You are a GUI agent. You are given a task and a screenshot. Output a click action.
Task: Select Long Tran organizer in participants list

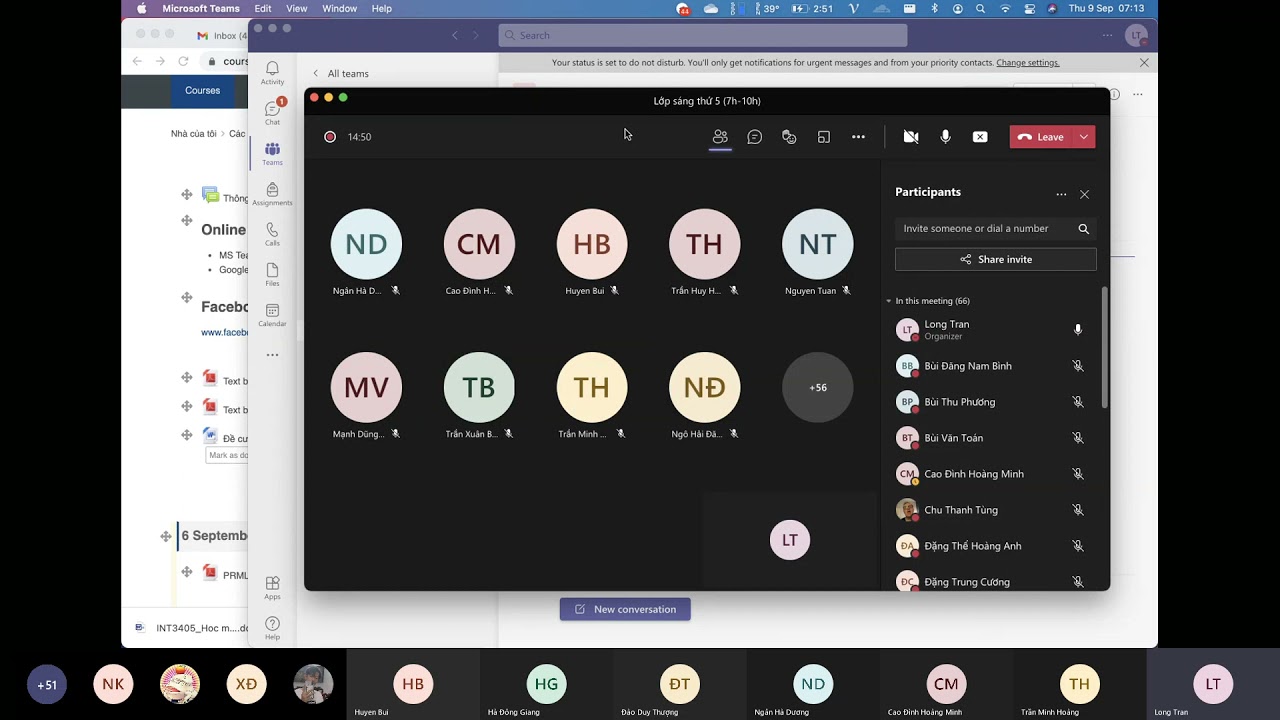991,330
